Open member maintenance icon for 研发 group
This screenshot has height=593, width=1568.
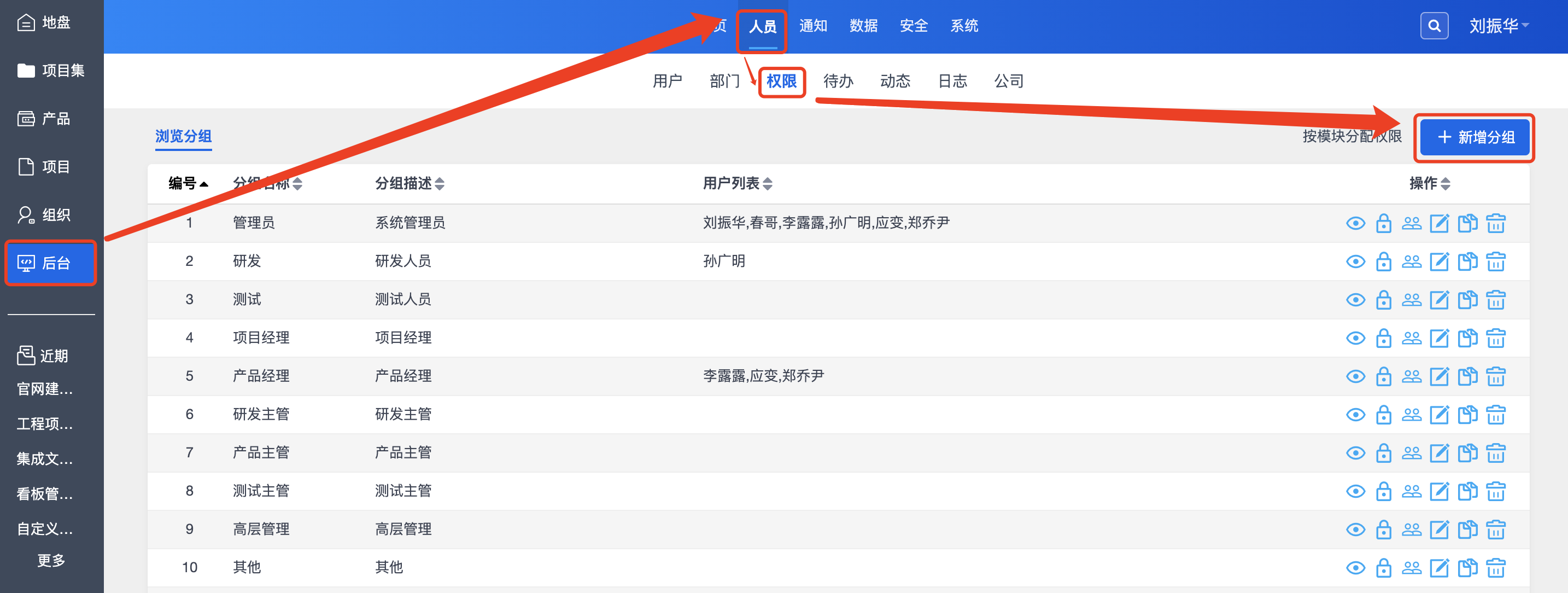click(x=1411, y=262)
